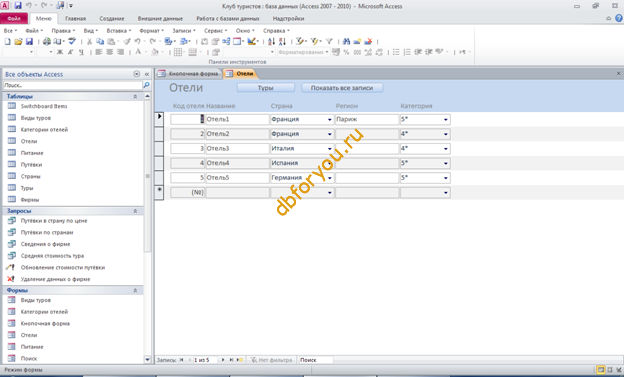The height and width of the screenshot is (377, 624).
Task: Click the new record navigation button
Action: [x=240, y=360]
